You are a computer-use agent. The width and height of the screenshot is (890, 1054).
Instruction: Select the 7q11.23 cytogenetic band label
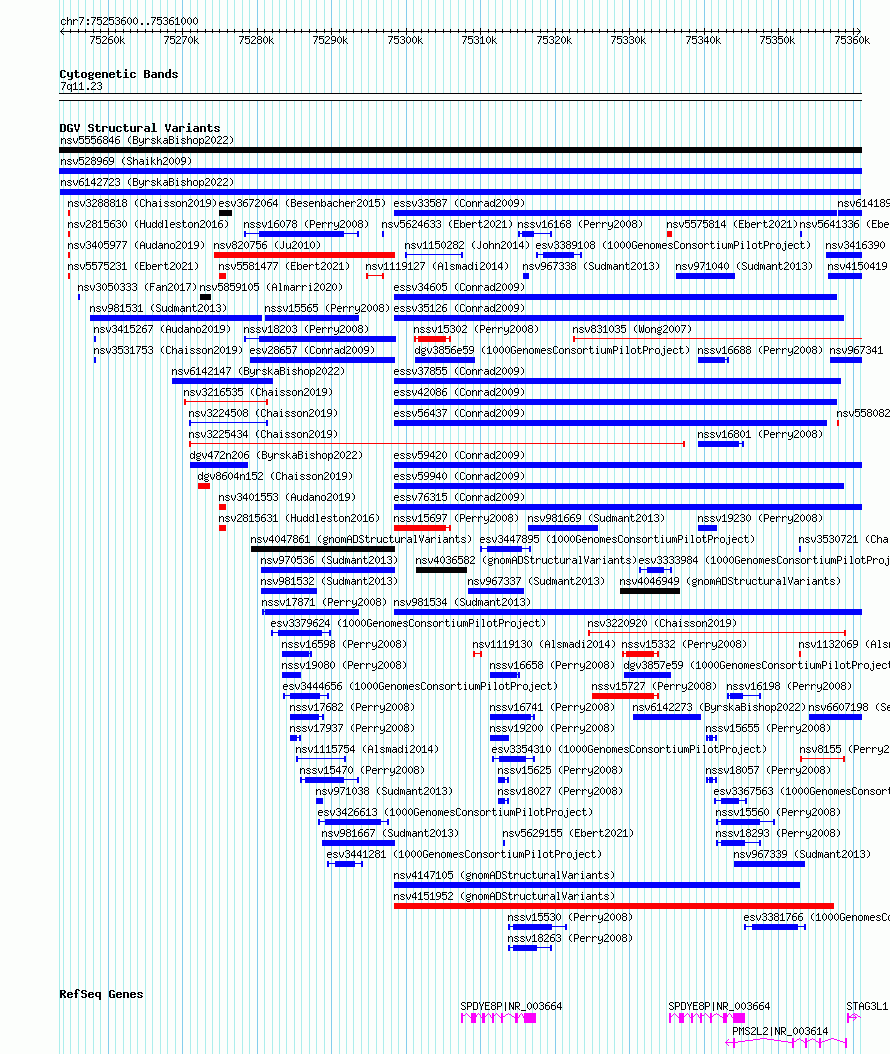coord(81,86)
